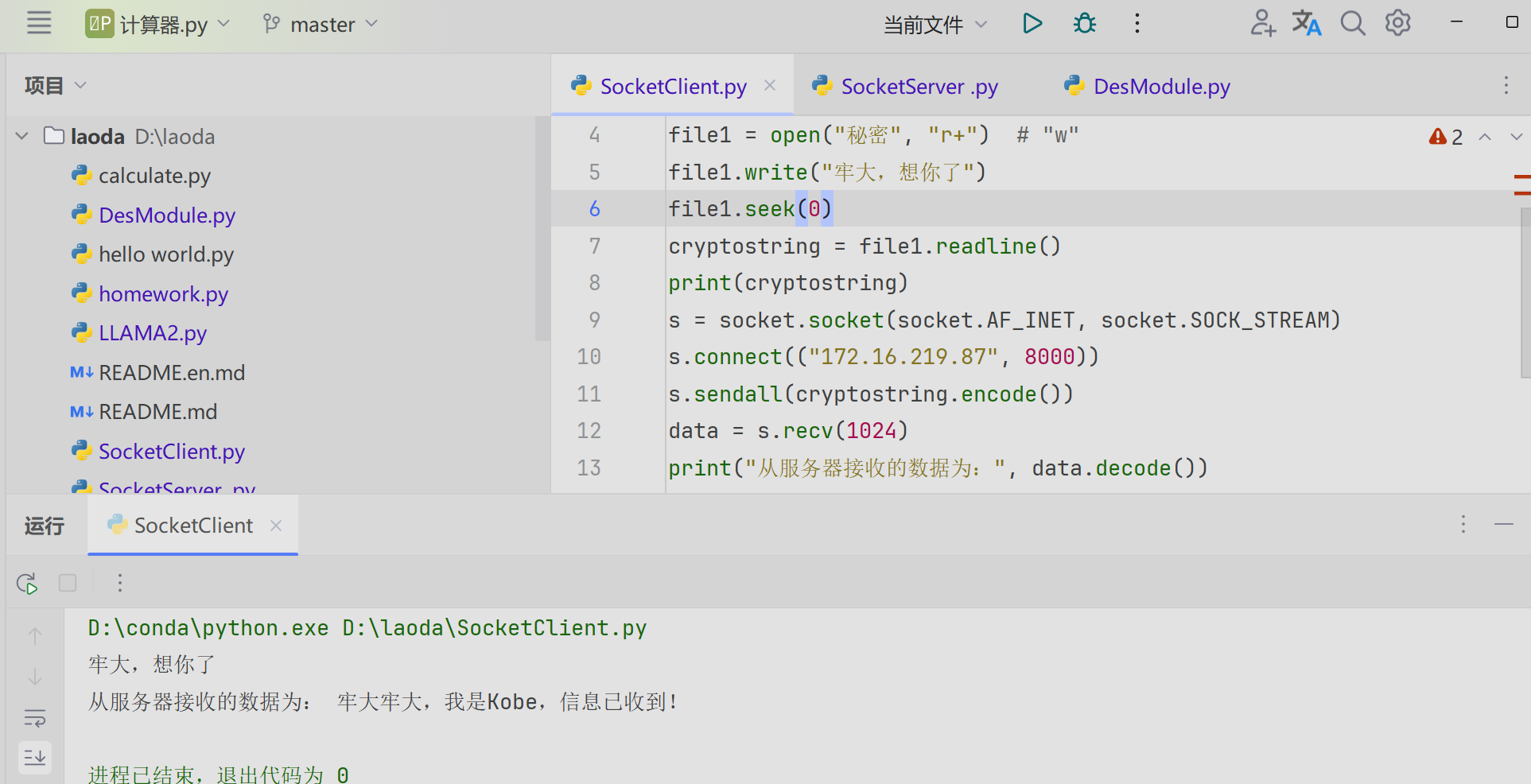Toggle soft-wrap in the run console
The image size is (1531, 784).
[x=35, y=718]
